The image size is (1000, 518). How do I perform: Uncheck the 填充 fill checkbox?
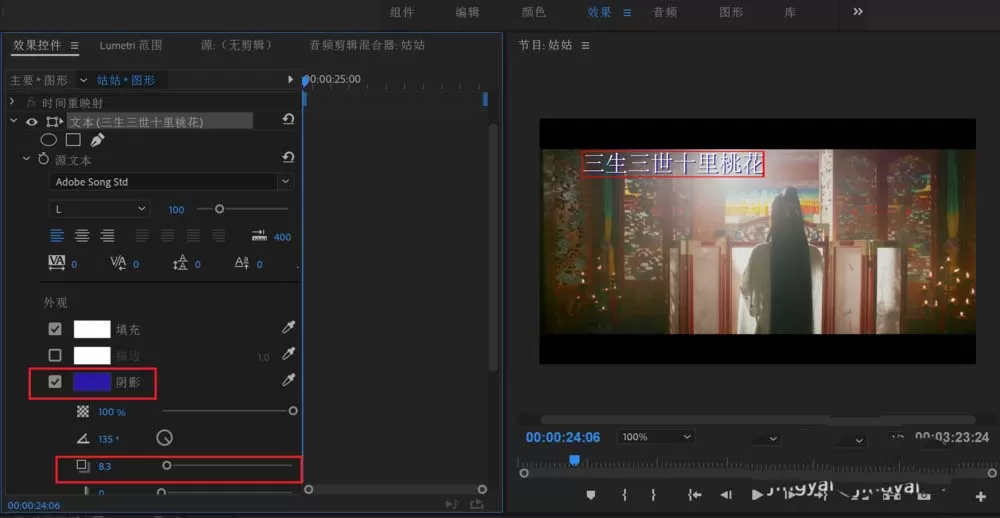[x=55, y=329]
